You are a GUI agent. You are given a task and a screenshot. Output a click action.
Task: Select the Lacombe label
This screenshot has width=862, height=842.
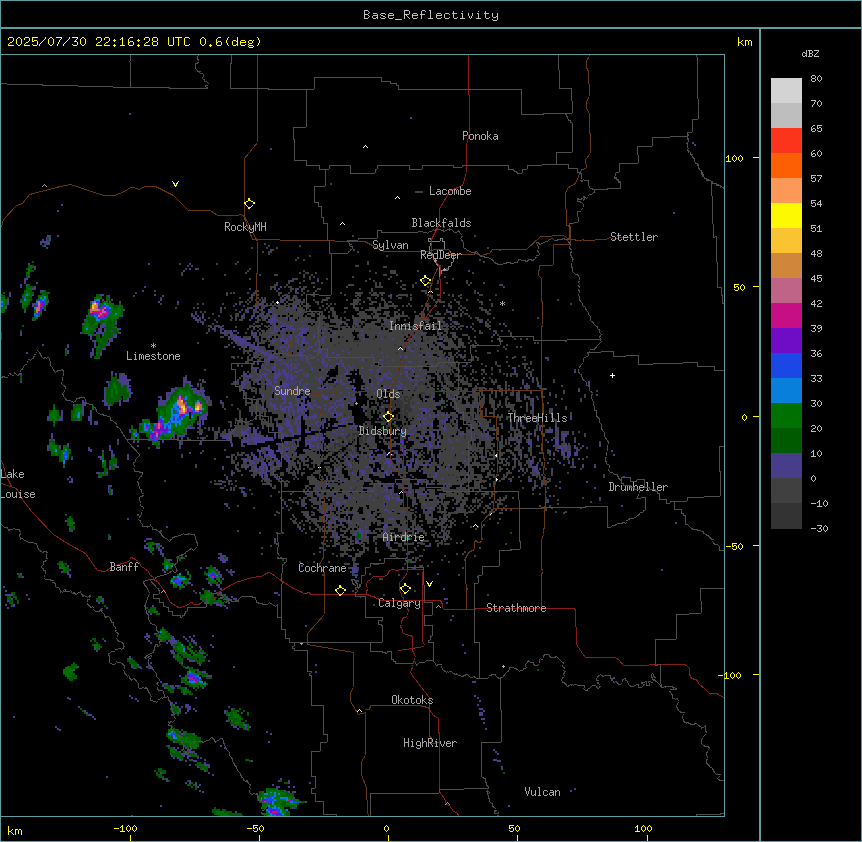(450, 191)
